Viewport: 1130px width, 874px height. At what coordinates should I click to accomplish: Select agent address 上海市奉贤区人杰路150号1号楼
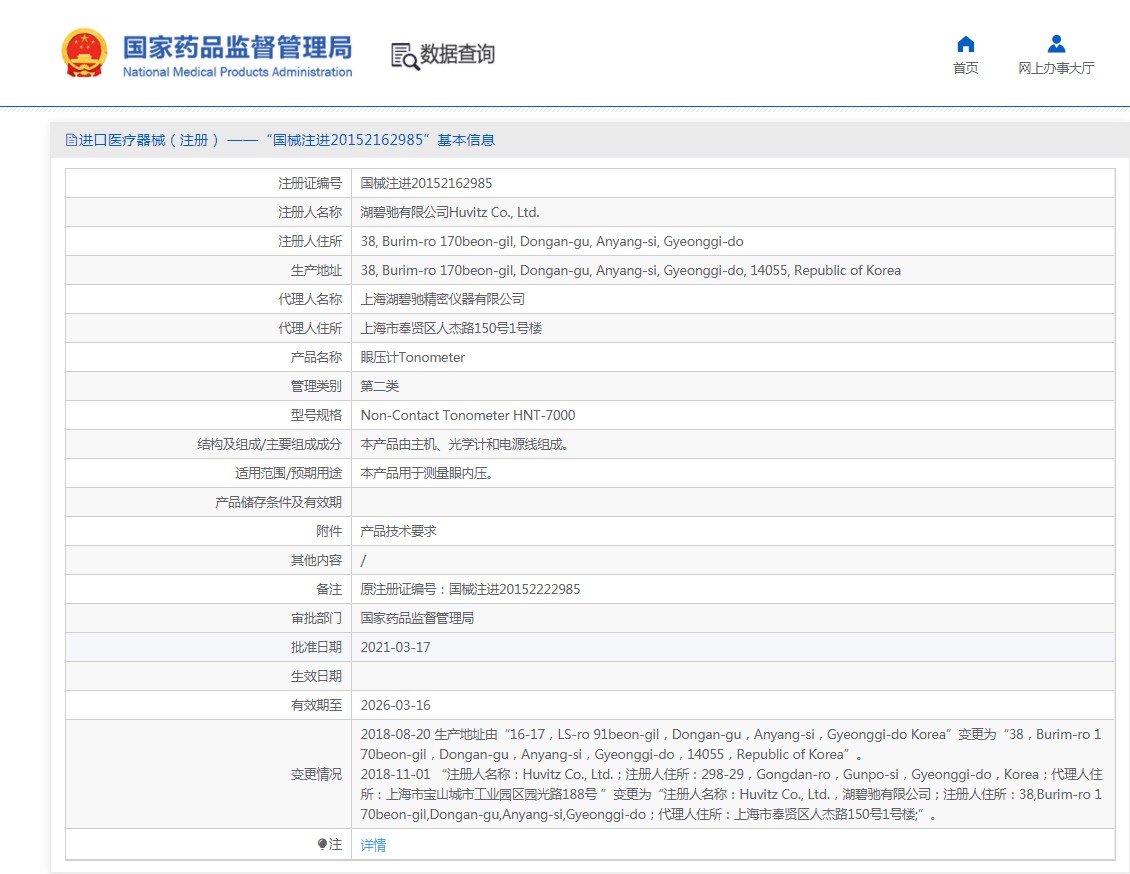click(x=451, y=329)
